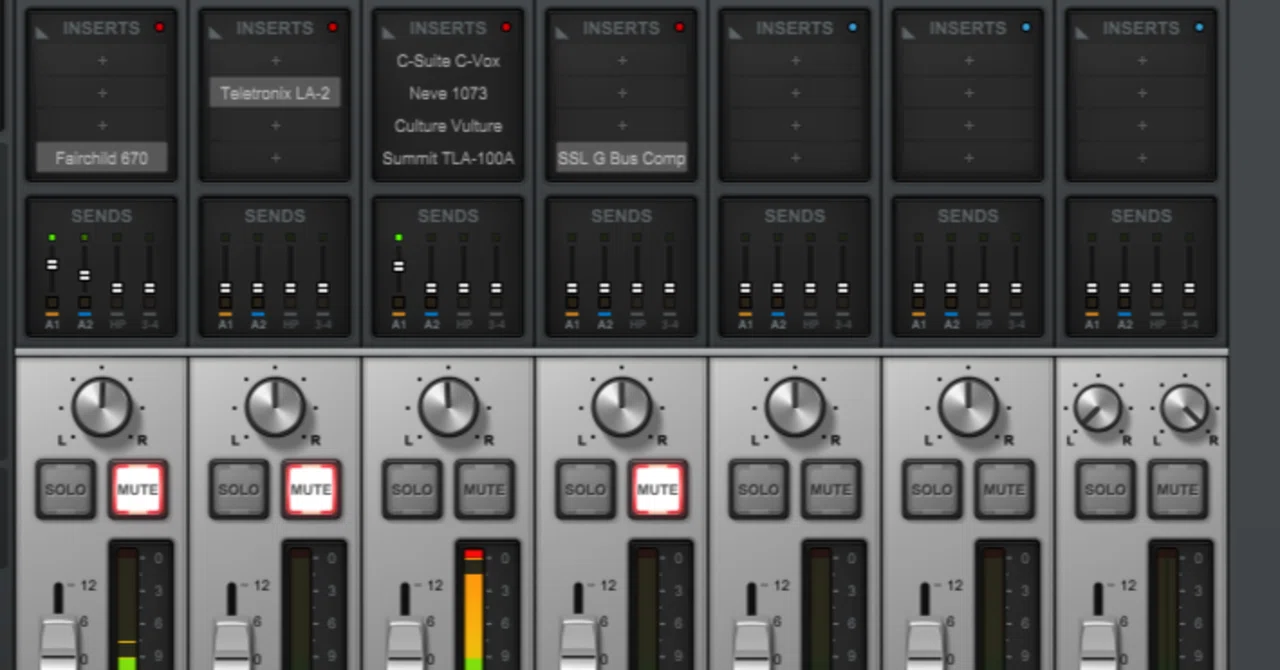Click the pan knob on the Fairchild channel
This screenshot has width=1280, height=670.
point(102,407)
